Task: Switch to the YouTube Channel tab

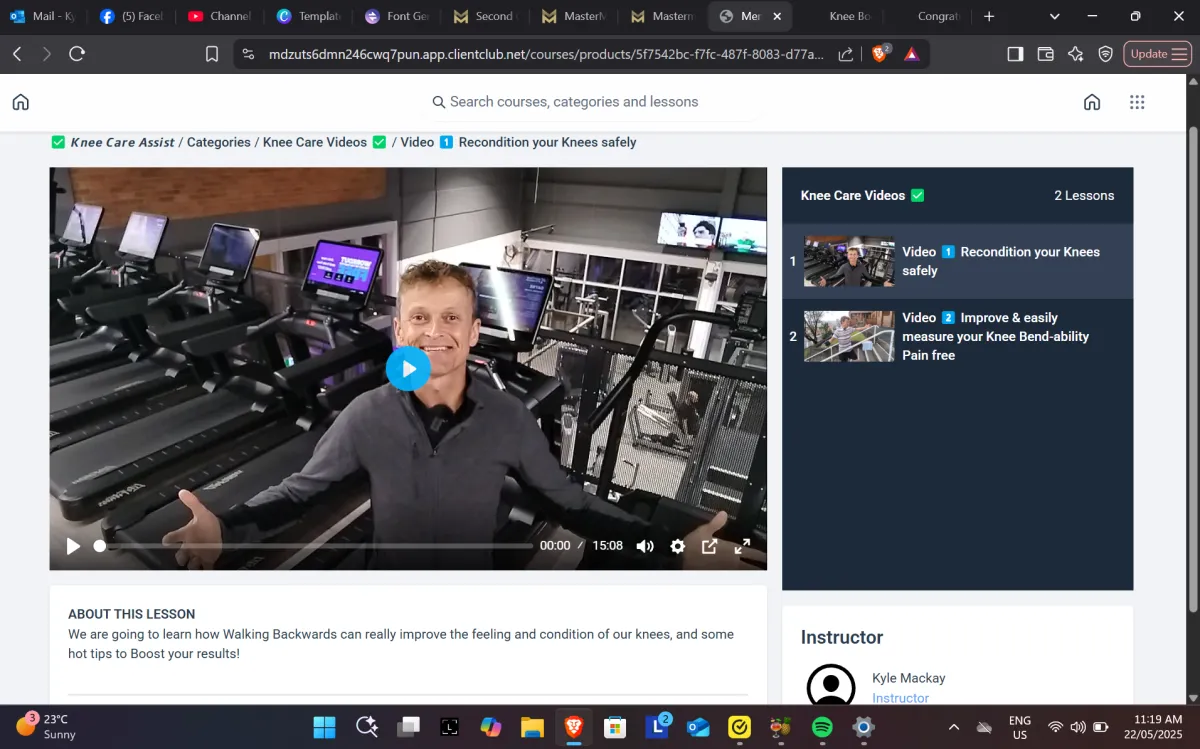Action: [220, 16]
